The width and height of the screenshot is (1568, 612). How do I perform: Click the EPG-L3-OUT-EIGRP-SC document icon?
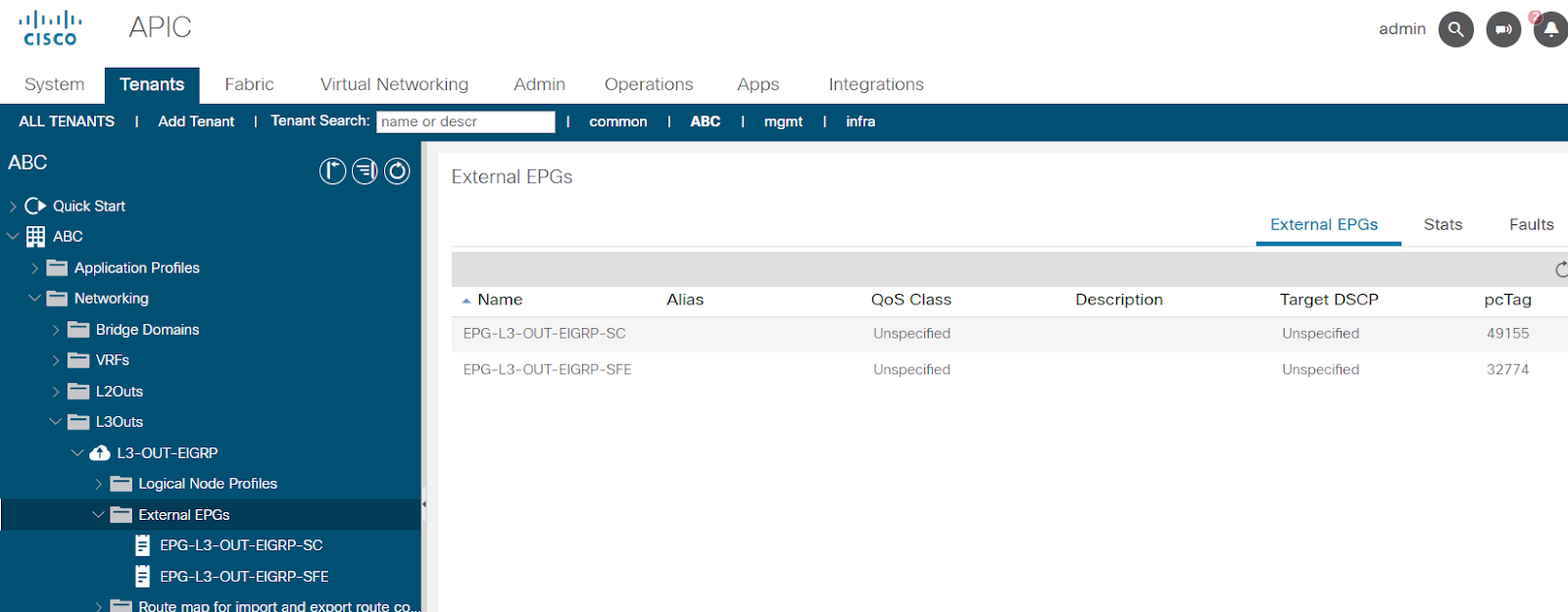click(x=143, y=545)
